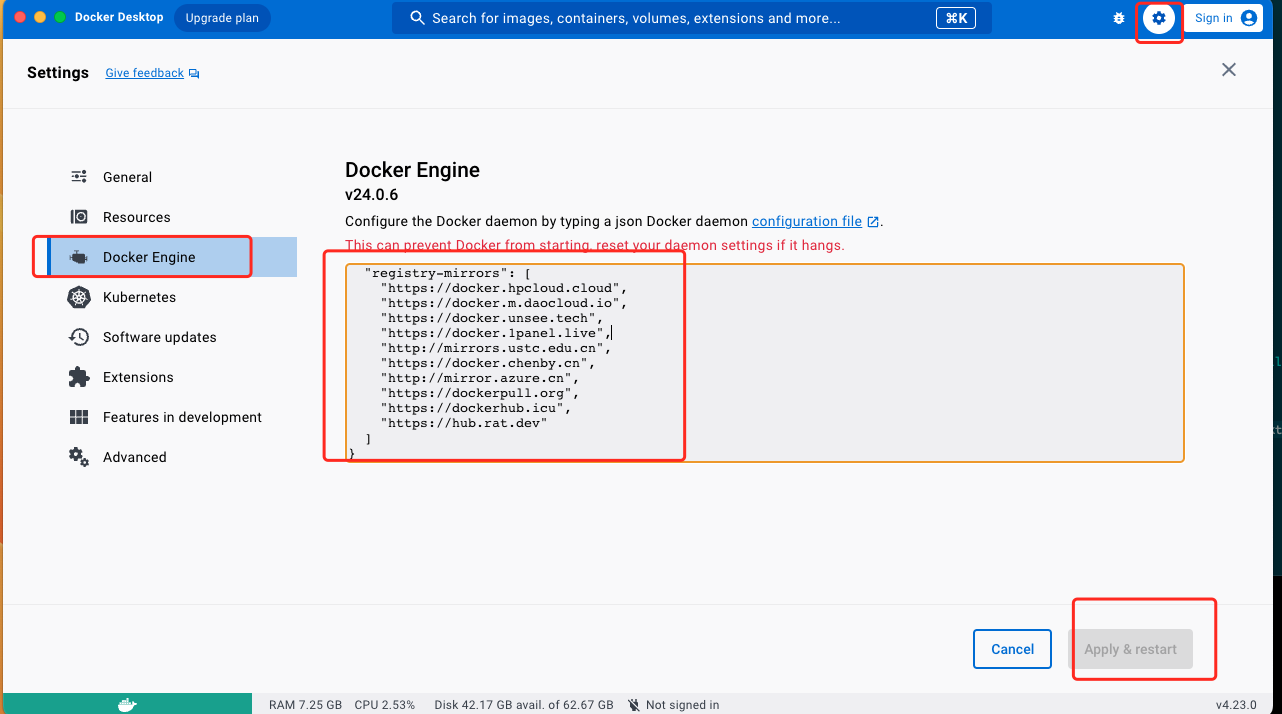Click the bug troubleshoot icon
Viewport: 1282px width, 714px height.
point(1119,18)
